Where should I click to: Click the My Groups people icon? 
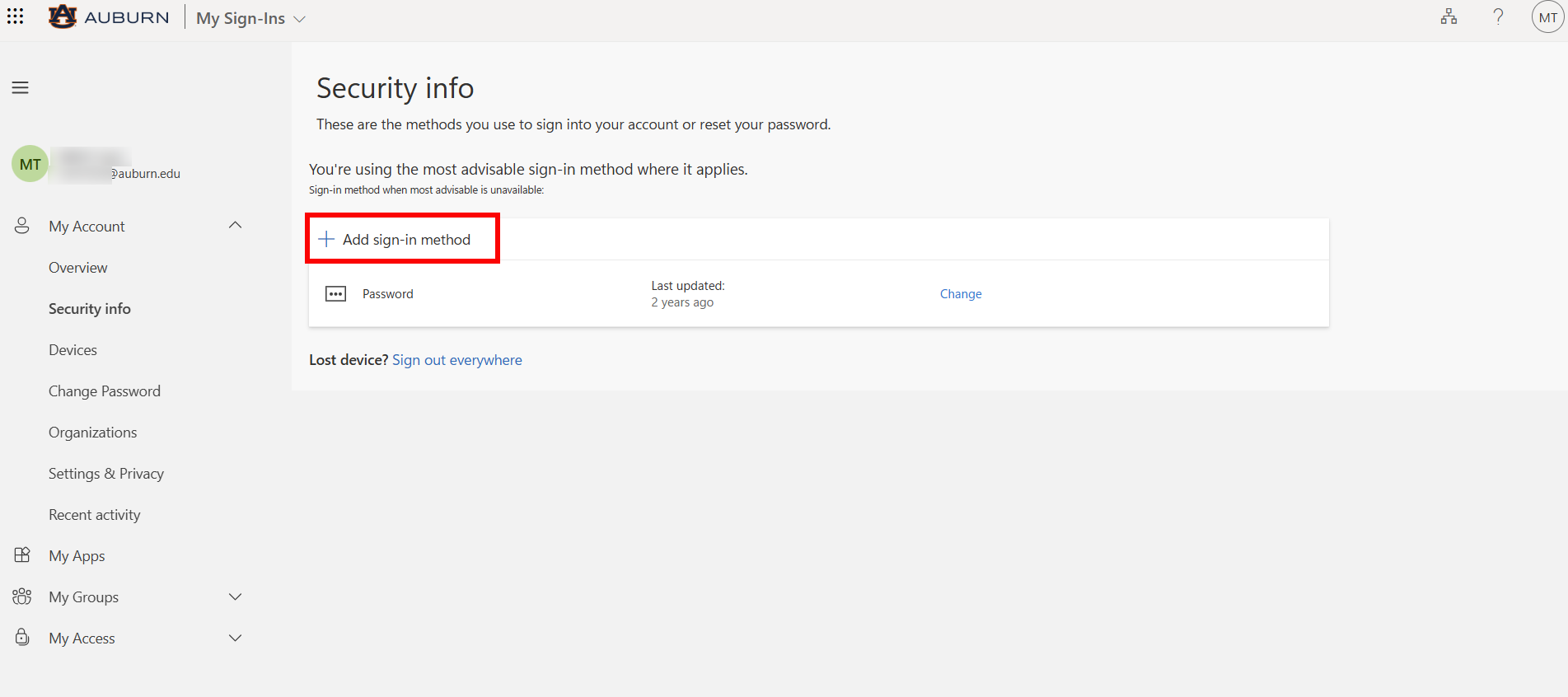click(22, 596)
